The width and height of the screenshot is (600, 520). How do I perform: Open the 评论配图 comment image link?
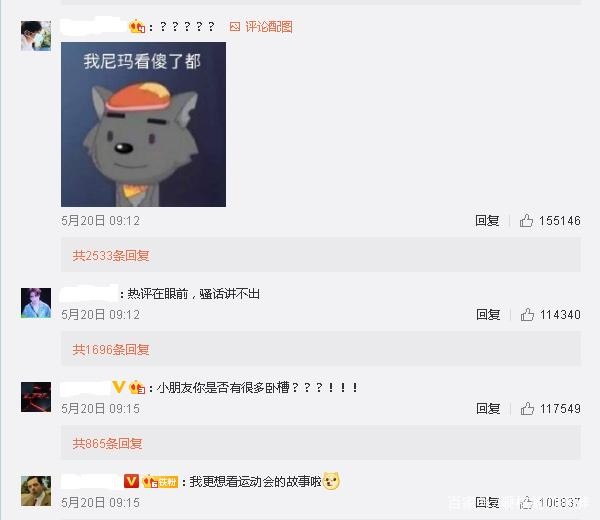(x=261, y=27)
